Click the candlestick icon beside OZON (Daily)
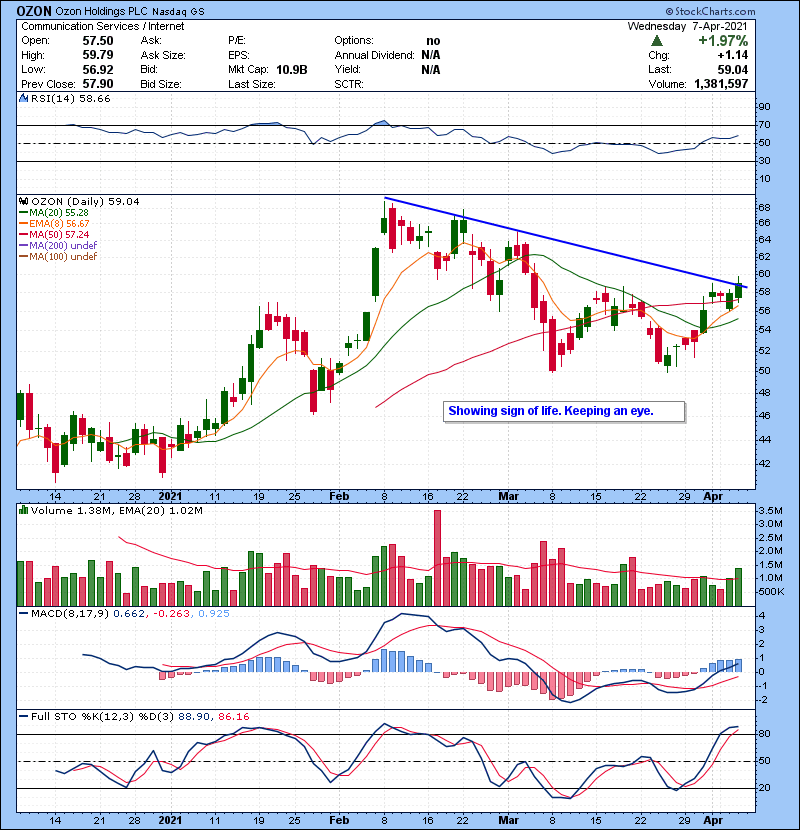This screenshot has height=830, width=800. click(23, 202)
